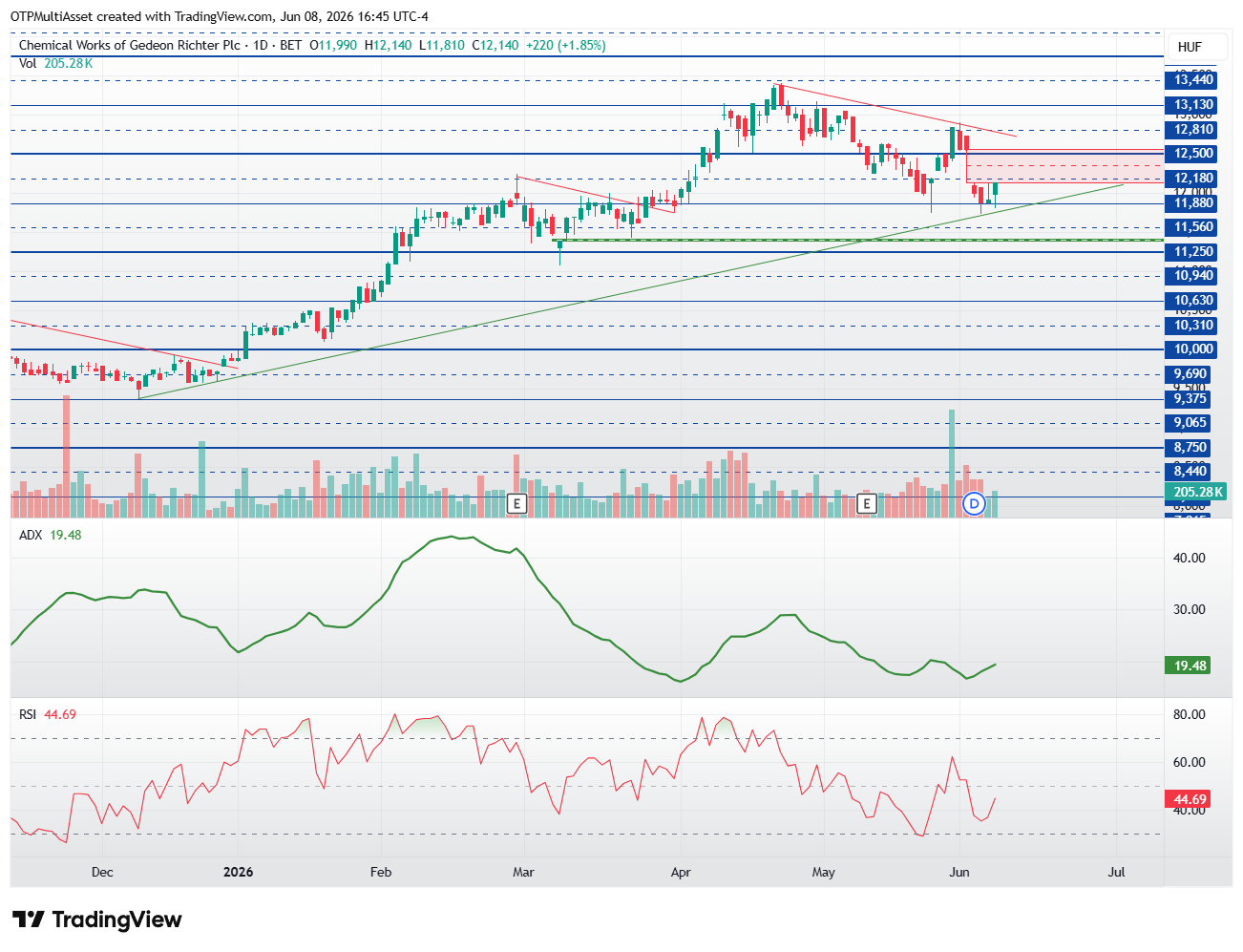The width and height of the screenshot is (1243, 952).
Task: Click the 2026 label on time axis
Action: 238,872
